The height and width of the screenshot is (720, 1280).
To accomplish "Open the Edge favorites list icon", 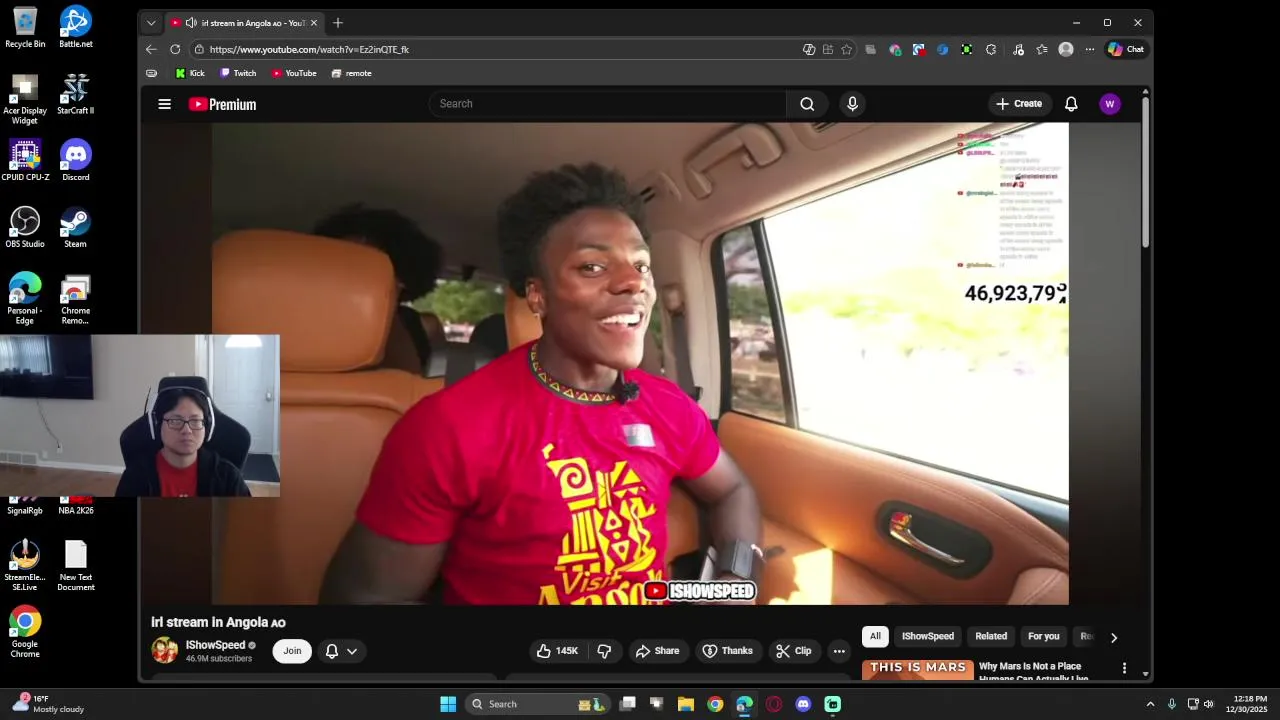I will 1042,49.
